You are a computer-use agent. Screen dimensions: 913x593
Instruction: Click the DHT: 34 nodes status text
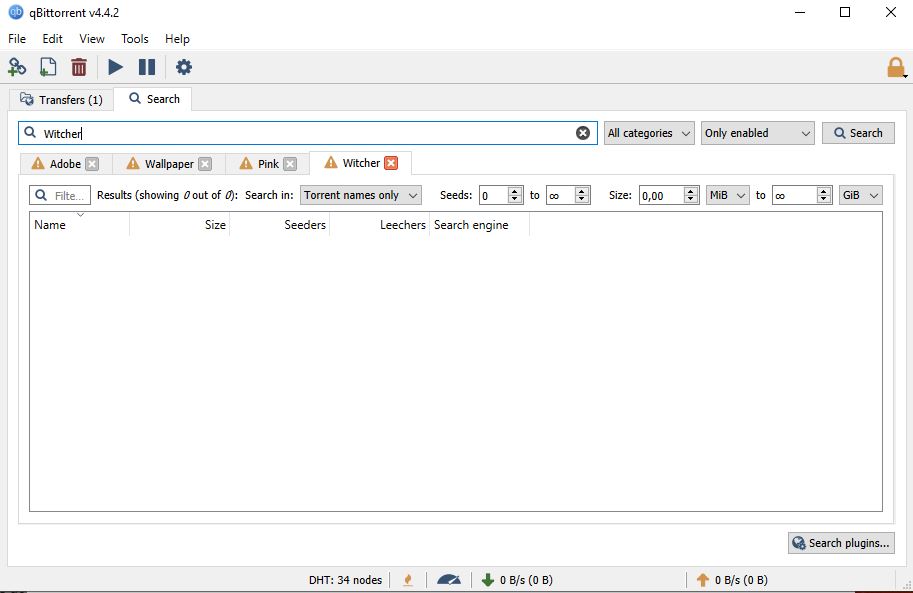coord(345,580)
